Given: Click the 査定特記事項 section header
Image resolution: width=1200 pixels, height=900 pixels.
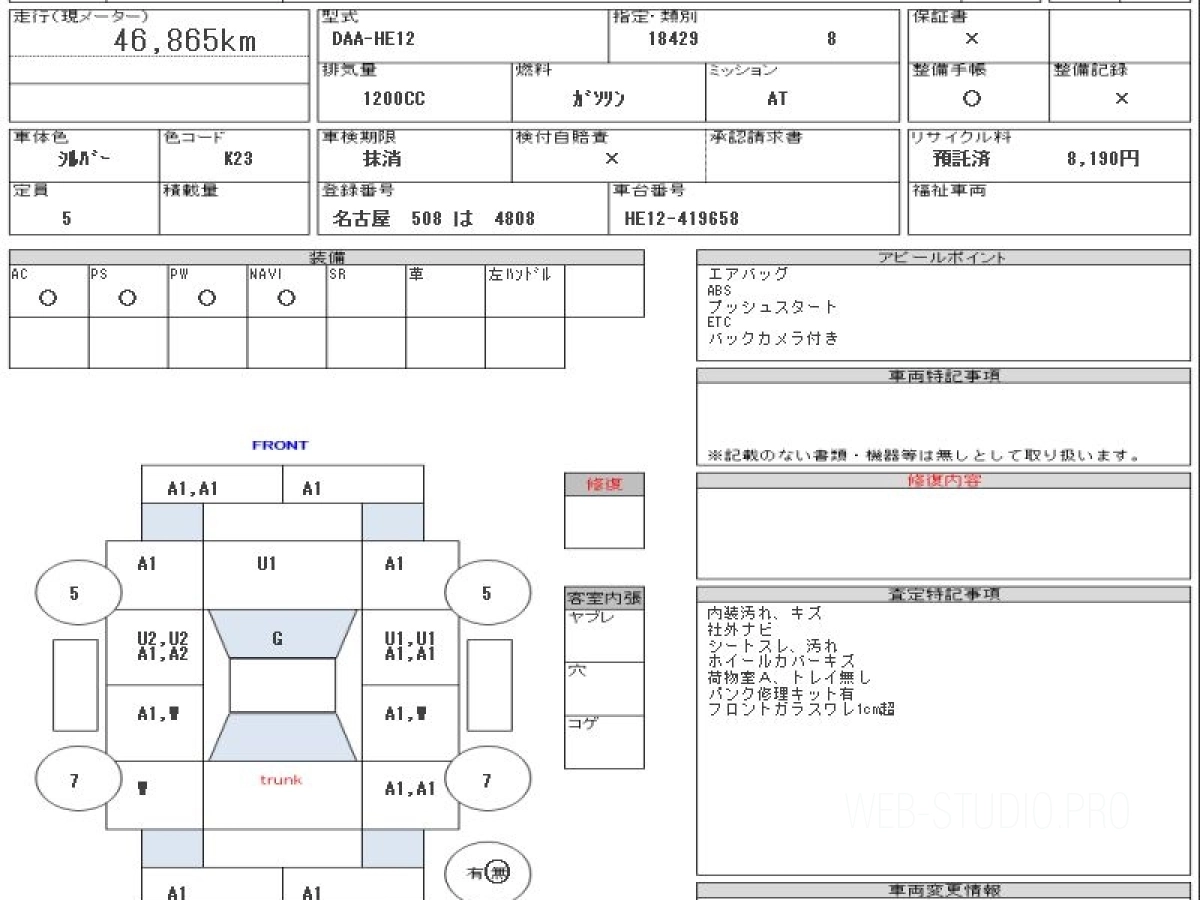Looking at the screenshot, I should click(942, 594).
